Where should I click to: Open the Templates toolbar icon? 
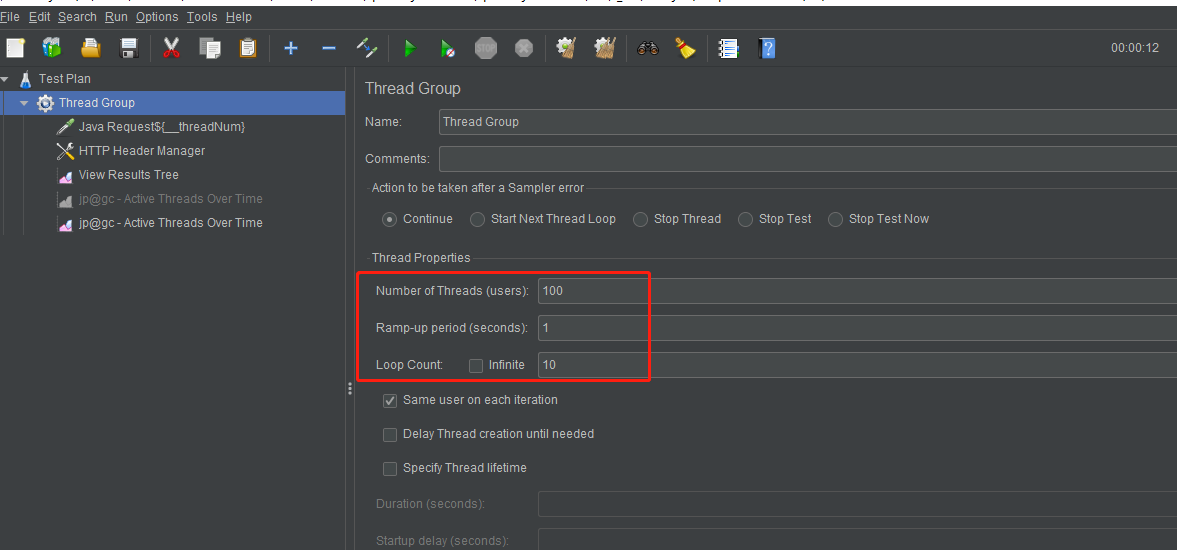(53, 49)
